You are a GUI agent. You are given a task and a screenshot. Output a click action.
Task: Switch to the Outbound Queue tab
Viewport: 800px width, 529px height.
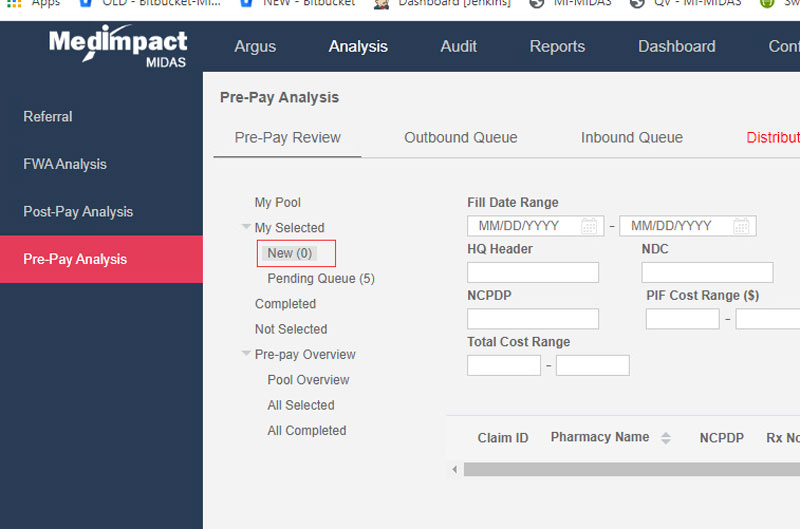tap(461, 138)
